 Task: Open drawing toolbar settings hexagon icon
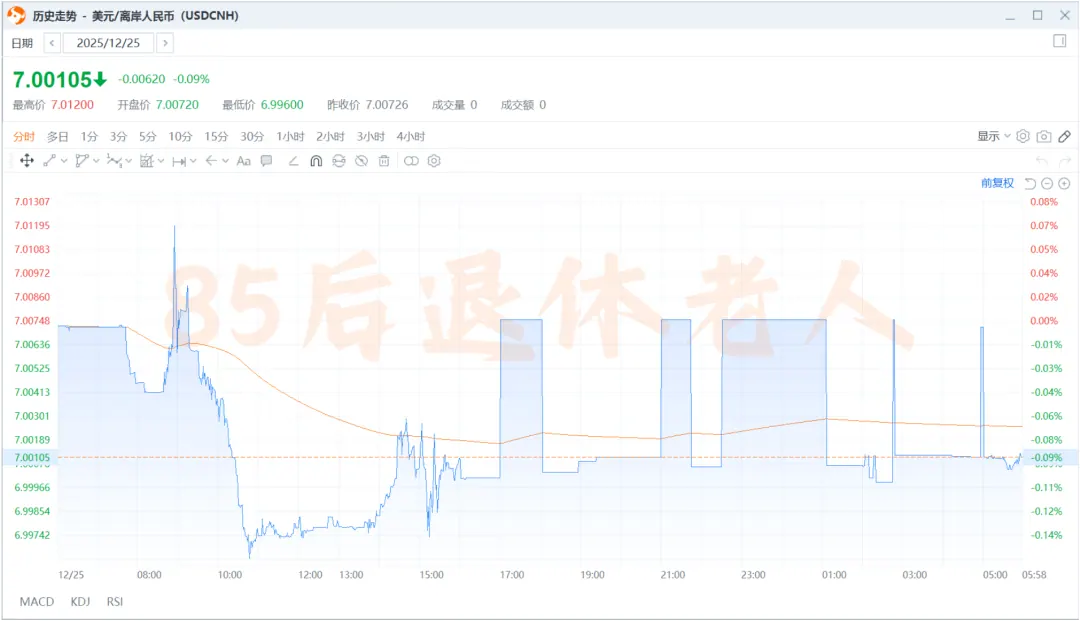[x=434, y=160]
